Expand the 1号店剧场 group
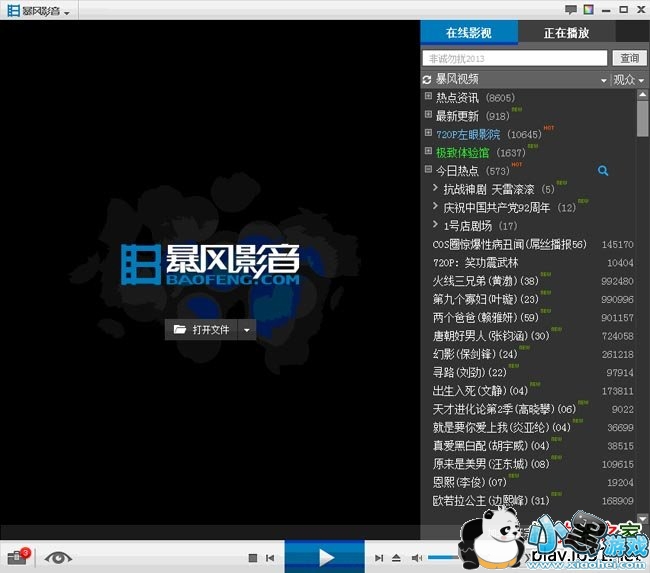The image size is (650, 573). point(435,224)
